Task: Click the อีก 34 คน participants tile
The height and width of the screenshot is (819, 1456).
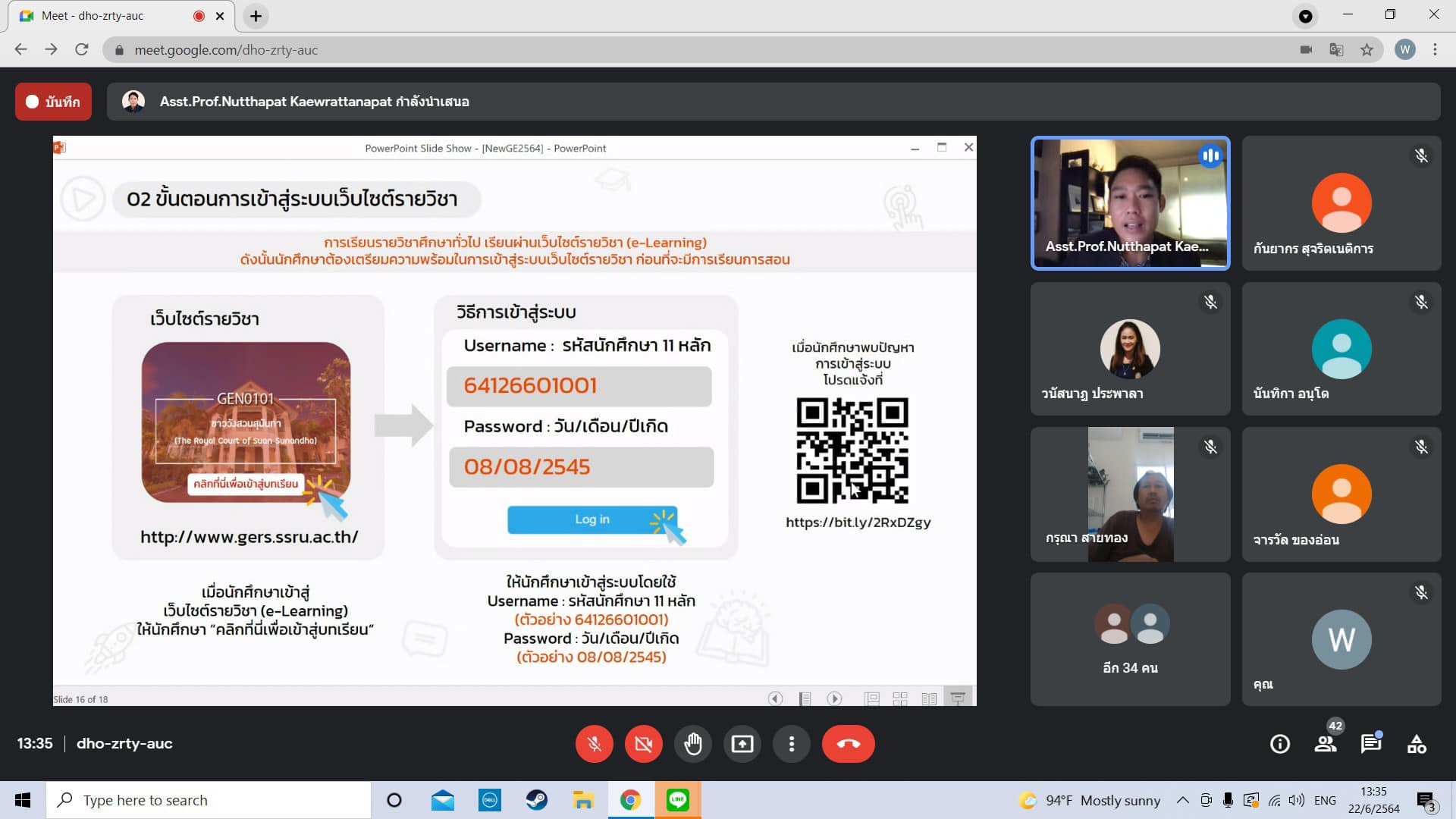Action: [1130, 639]
